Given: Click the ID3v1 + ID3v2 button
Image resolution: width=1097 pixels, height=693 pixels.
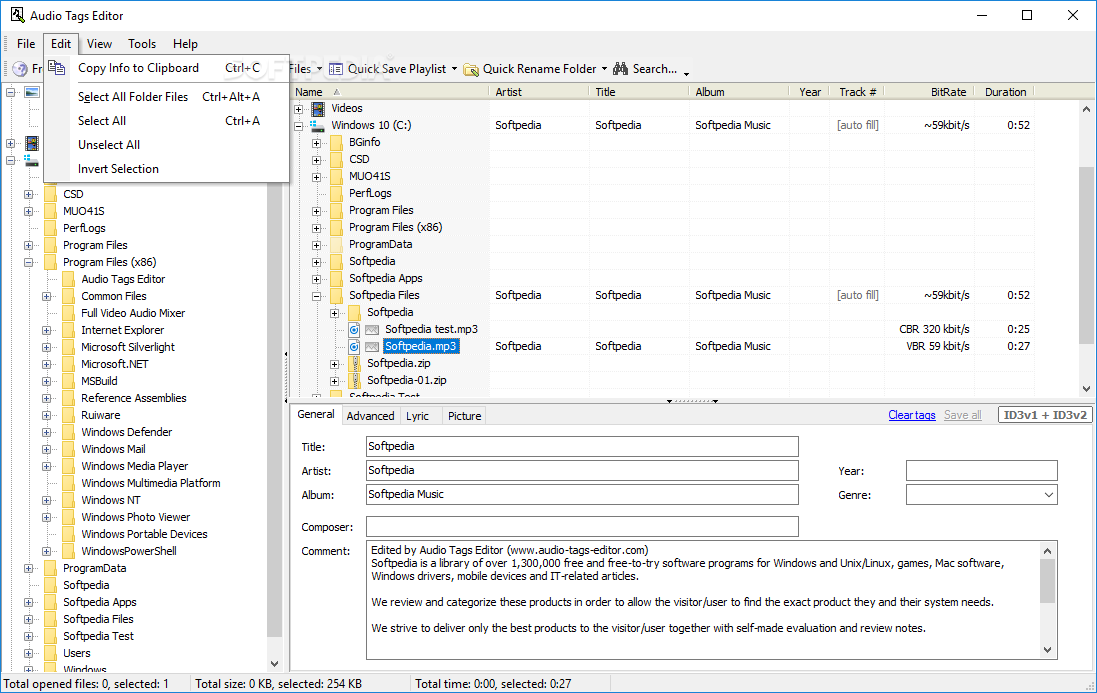Looking at the screenshot, I should pyautogui.click(x=1045, y=415).
